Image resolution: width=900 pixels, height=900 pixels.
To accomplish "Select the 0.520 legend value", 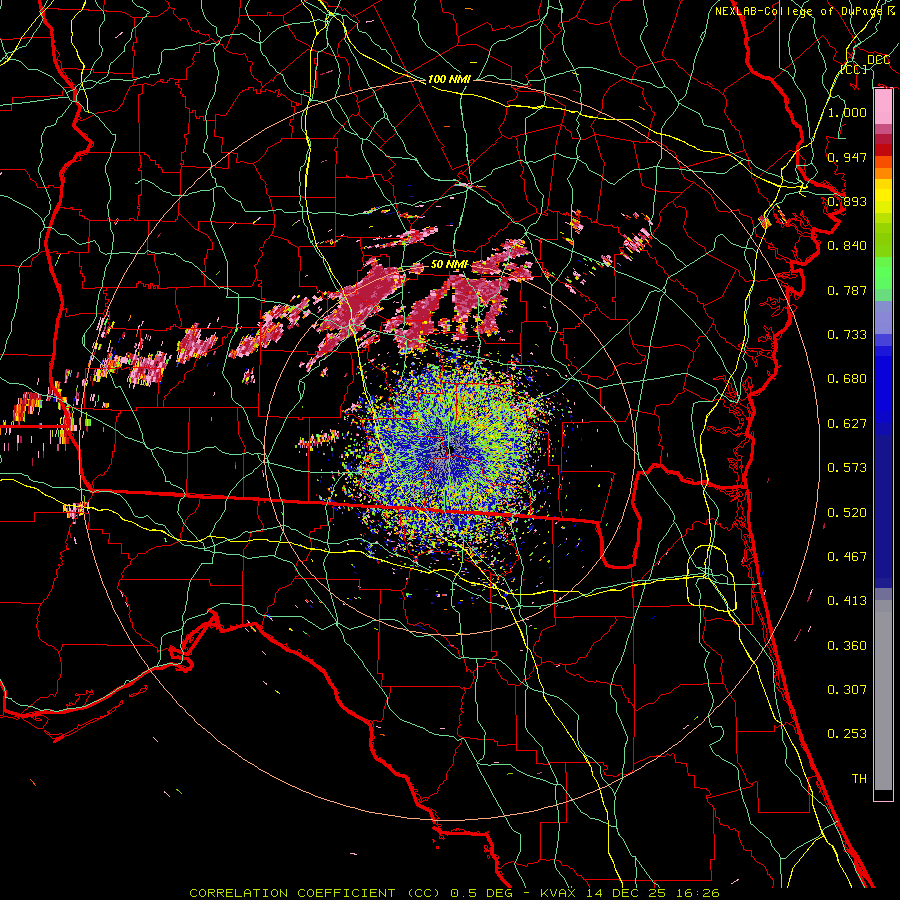I will coord(847,512).
